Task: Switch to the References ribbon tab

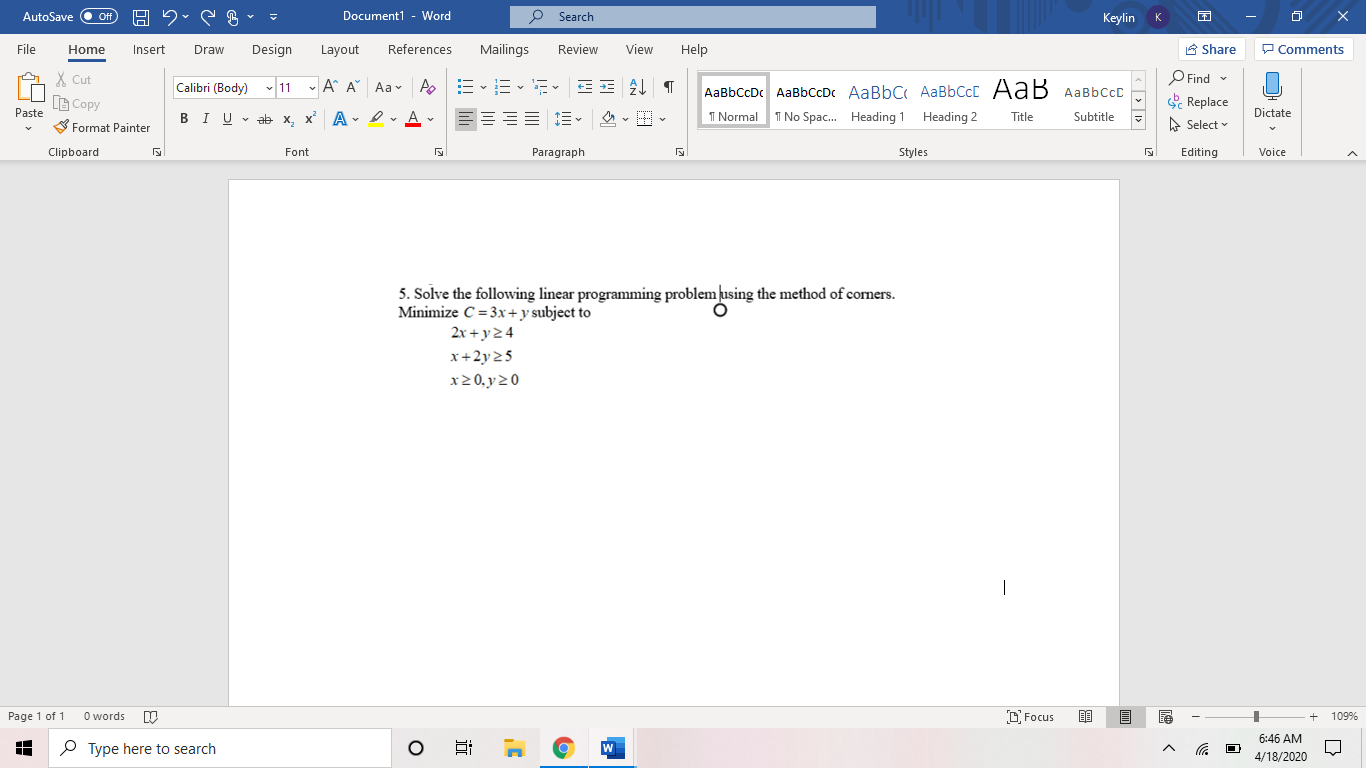Action: (420, 49)
